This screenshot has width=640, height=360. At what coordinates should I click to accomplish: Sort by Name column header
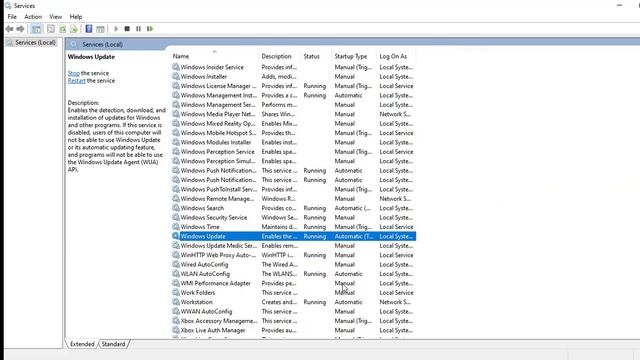(x=215, y=56)
